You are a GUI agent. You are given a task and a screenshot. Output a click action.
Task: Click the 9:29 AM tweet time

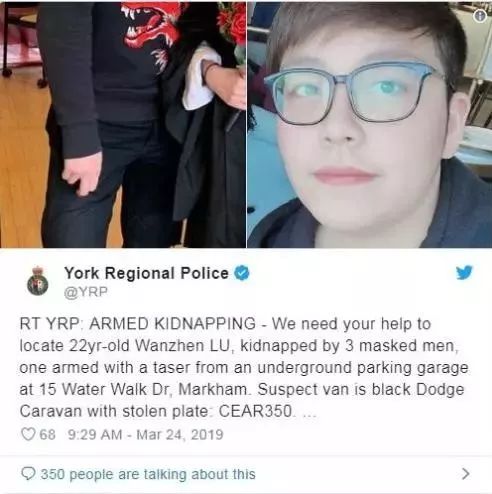95,435
